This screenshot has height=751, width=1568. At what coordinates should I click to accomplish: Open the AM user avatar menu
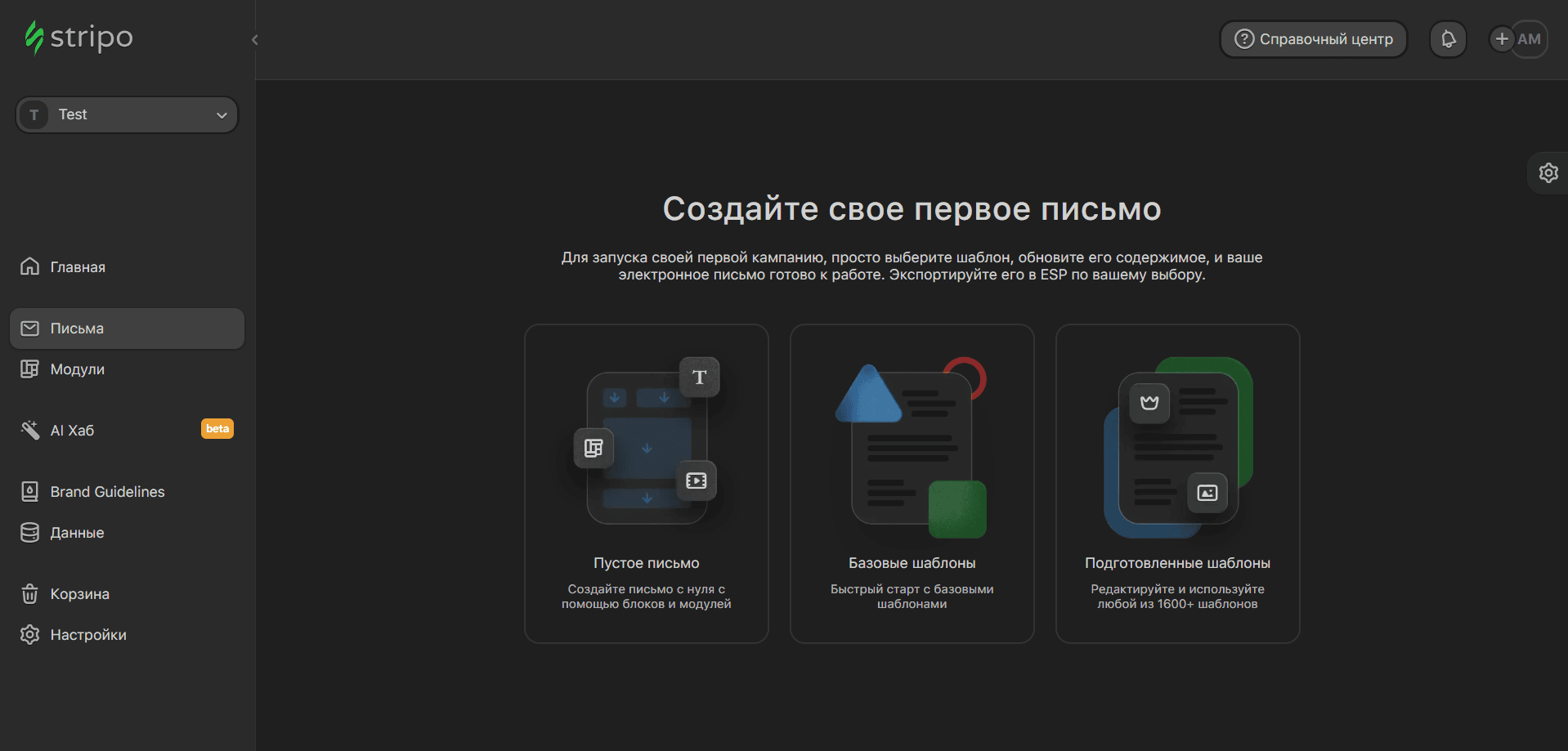1530,39
